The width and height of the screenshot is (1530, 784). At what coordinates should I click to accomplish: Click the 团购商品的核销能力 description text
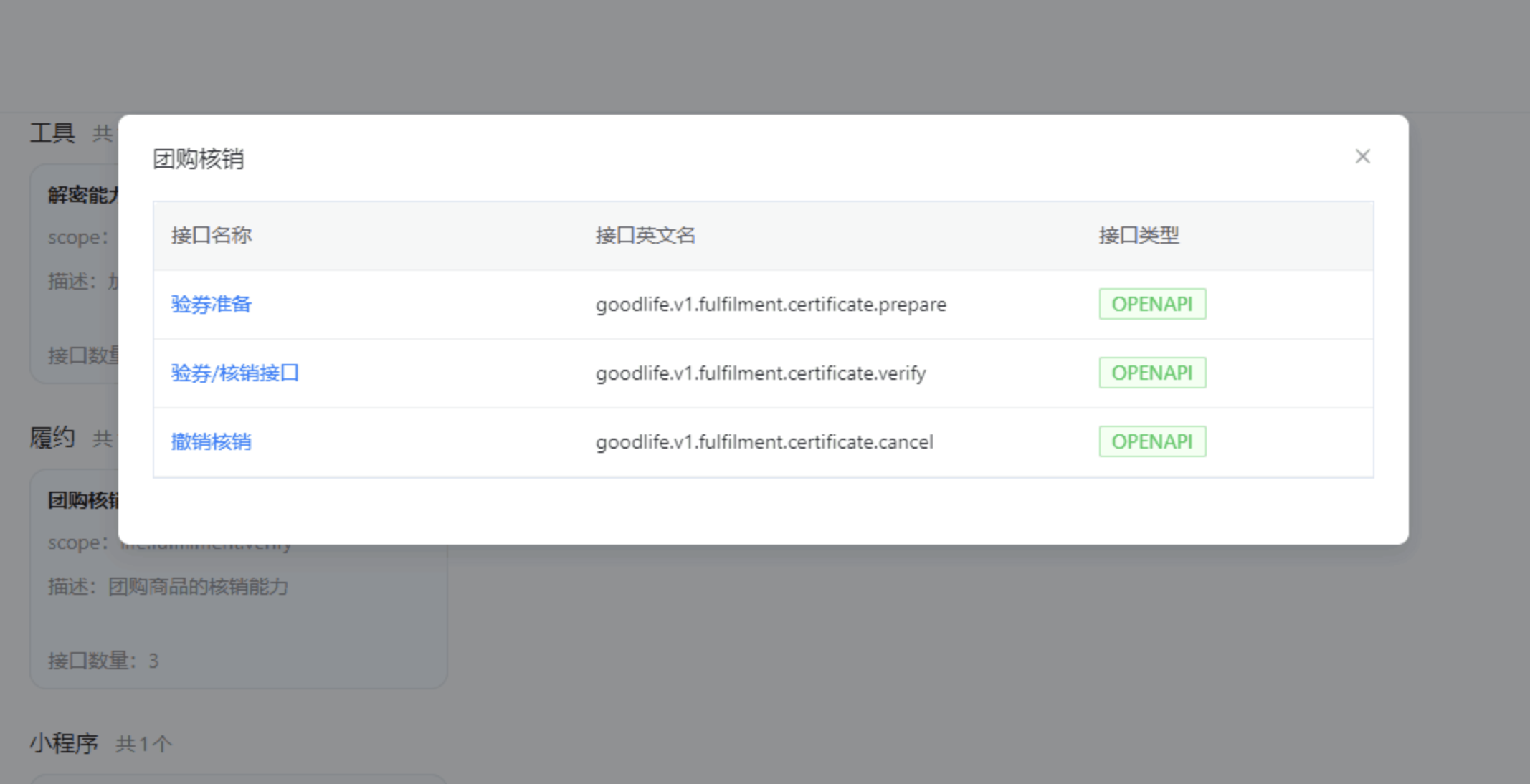(198, 587)
